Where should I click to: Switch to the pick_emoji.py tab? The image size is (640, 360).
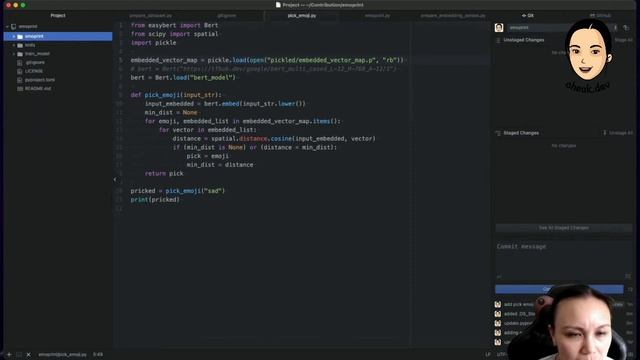click(x=302, y=16)
